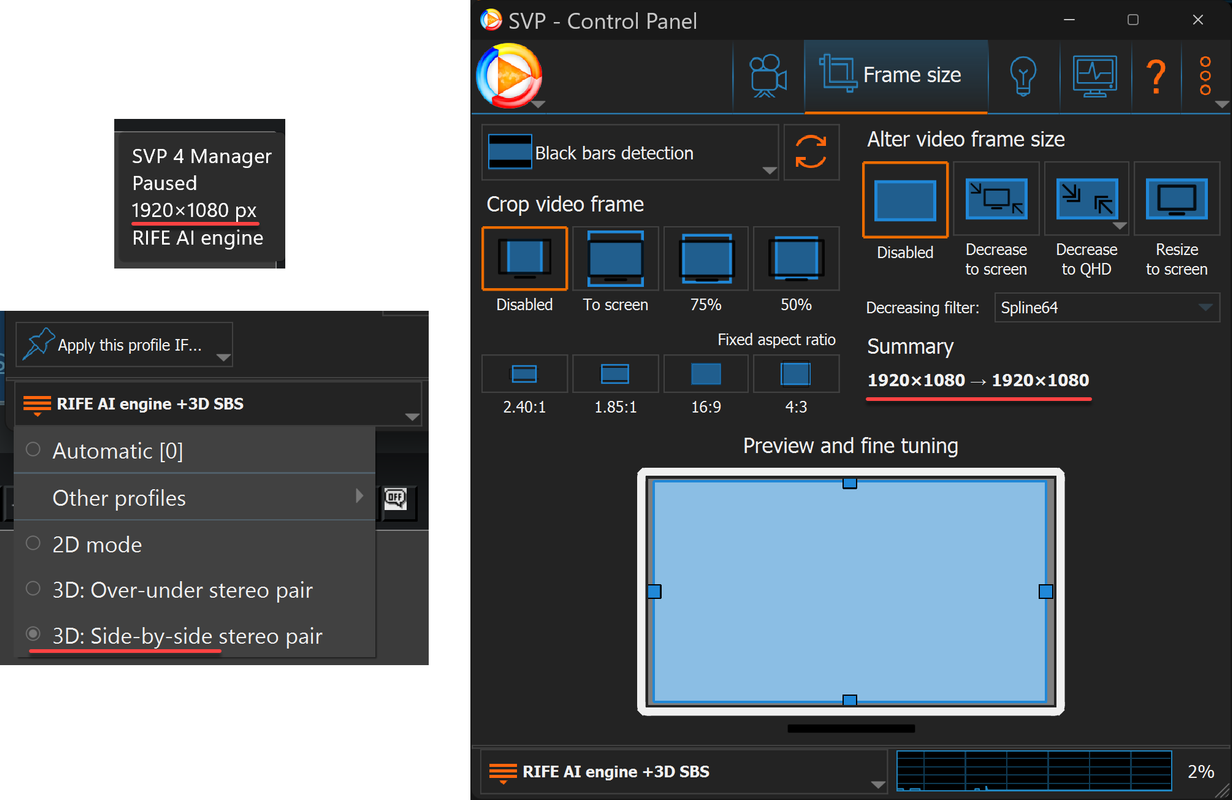Click the Paused status in tooltip
Image resolution: width=1232 pixels, height=800 pixels.
[x=165, y=183]
